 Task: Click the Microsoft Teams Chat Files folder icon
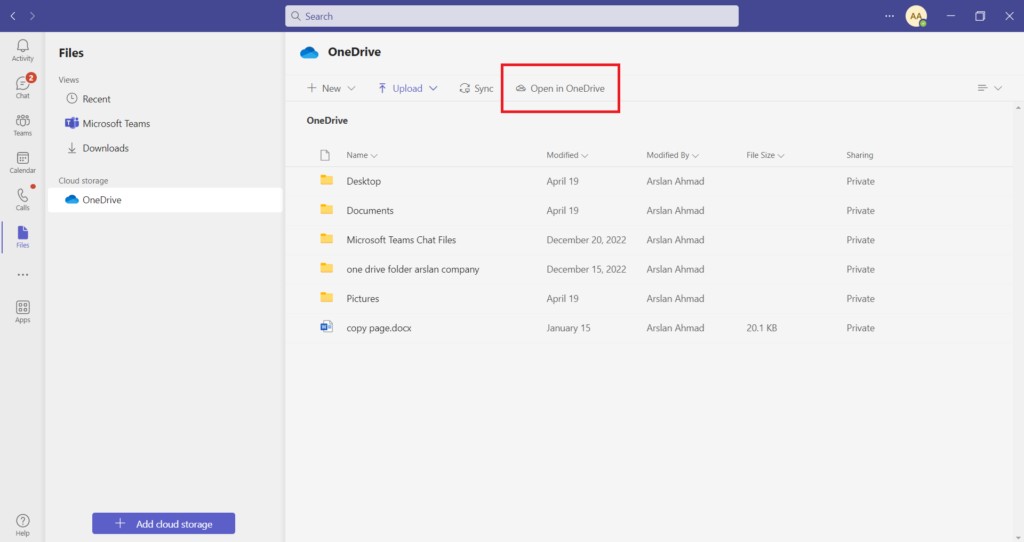[x=327, y=239]
